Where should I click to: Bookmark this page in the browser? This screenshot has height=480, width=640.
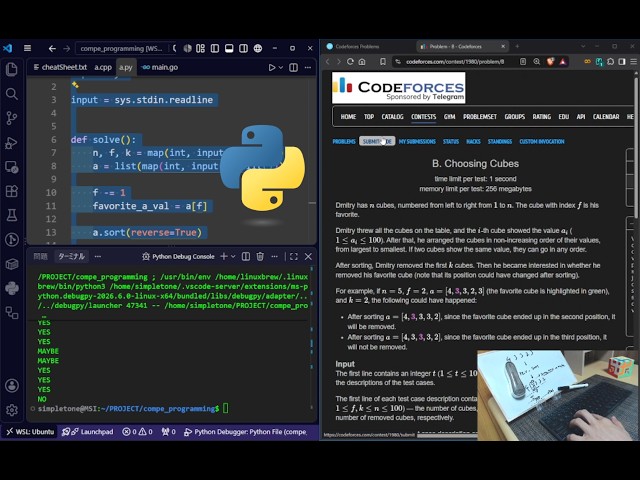coord(383,62)
